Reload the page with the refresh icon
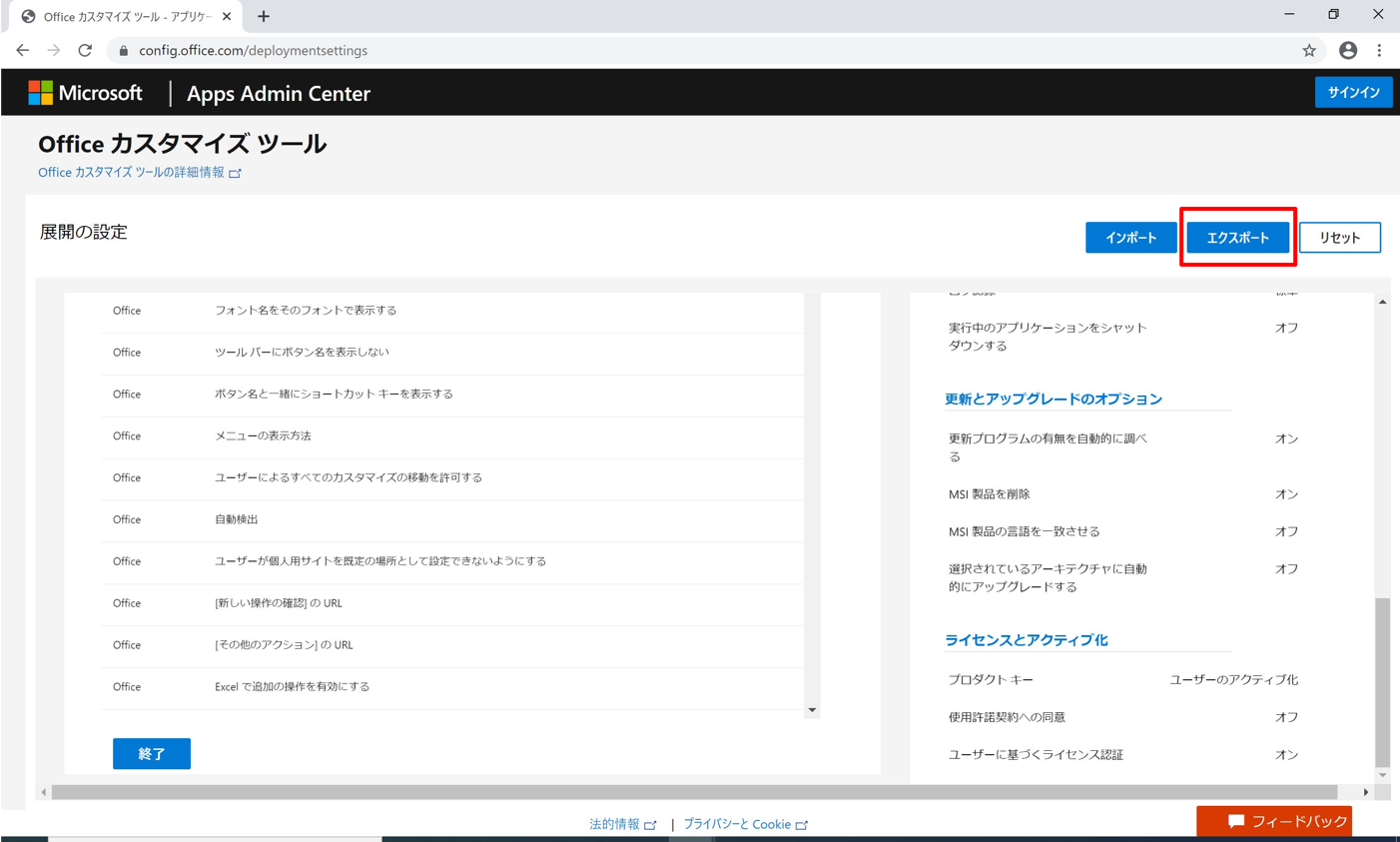Screen dimensions: 1400x842 85,50
